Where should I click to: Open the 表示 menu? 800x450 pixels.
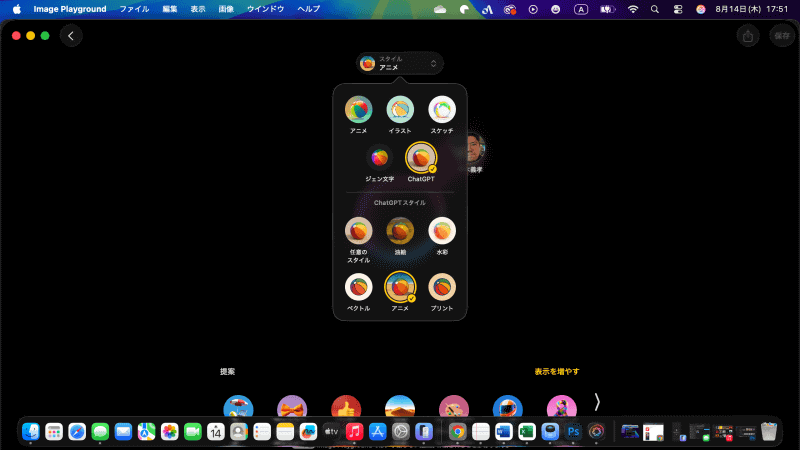pos(198,9)
